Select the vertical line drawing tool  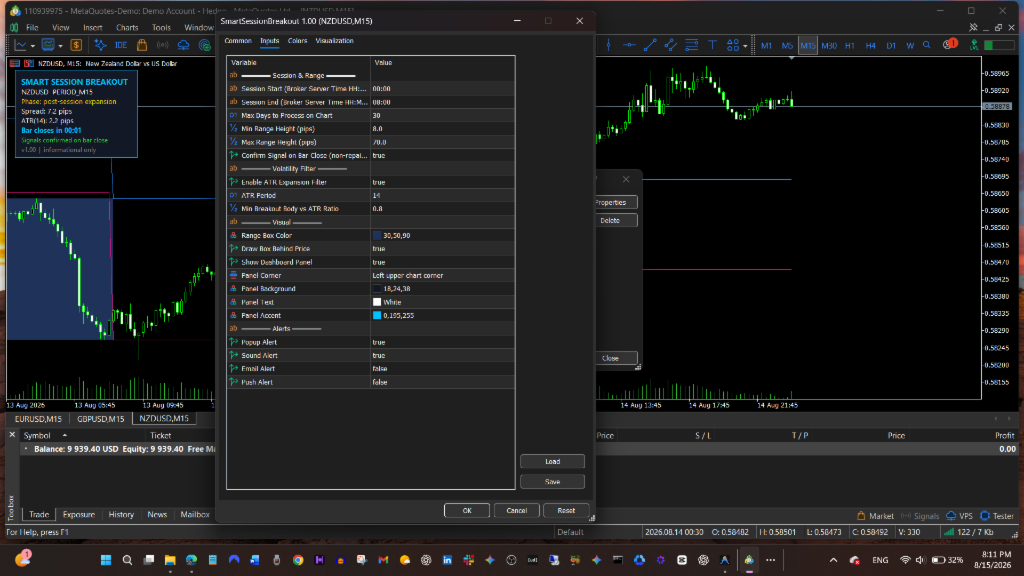click(x=609, y=45)
